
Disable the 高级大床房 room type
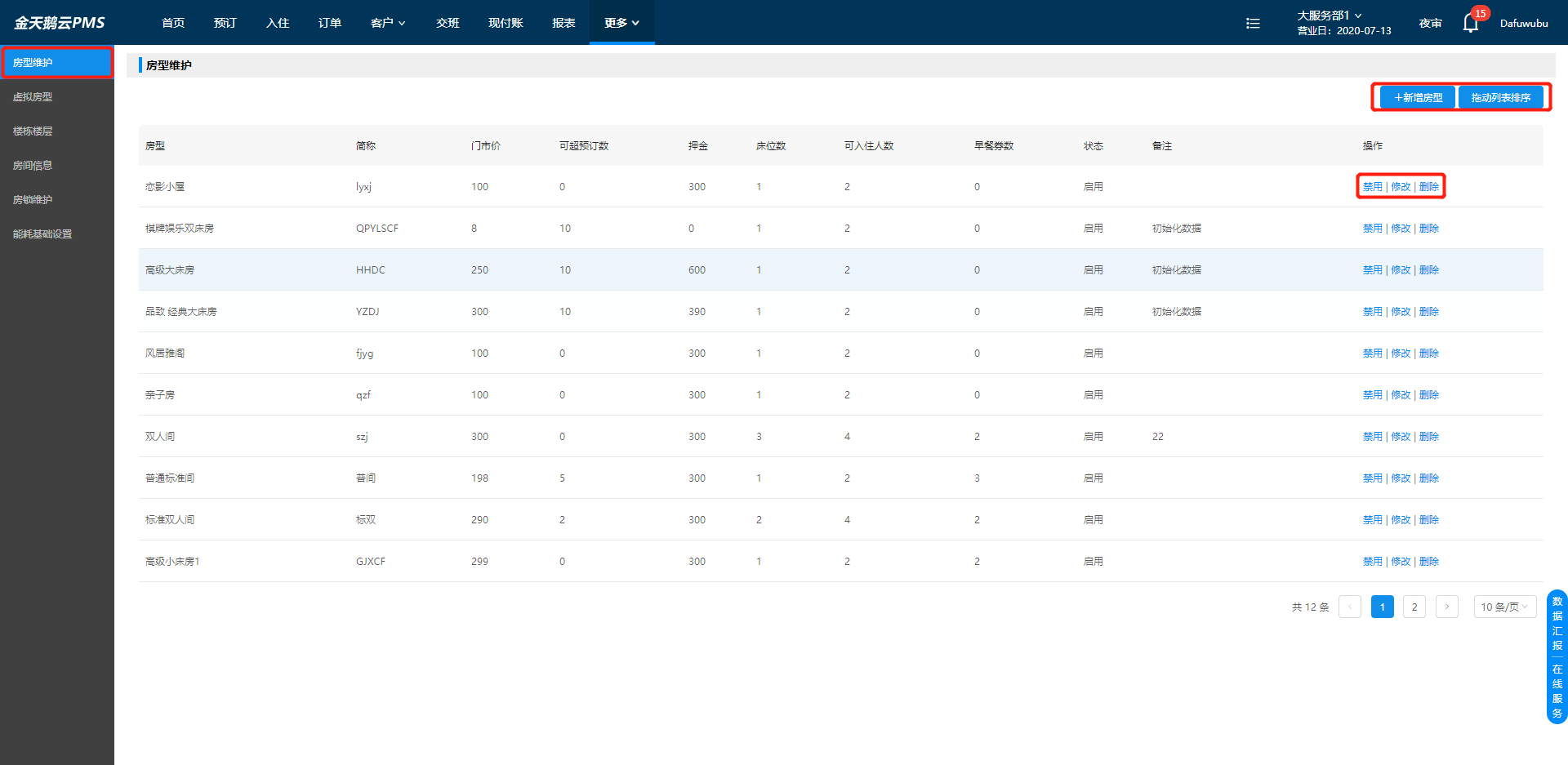(1373, 270)
